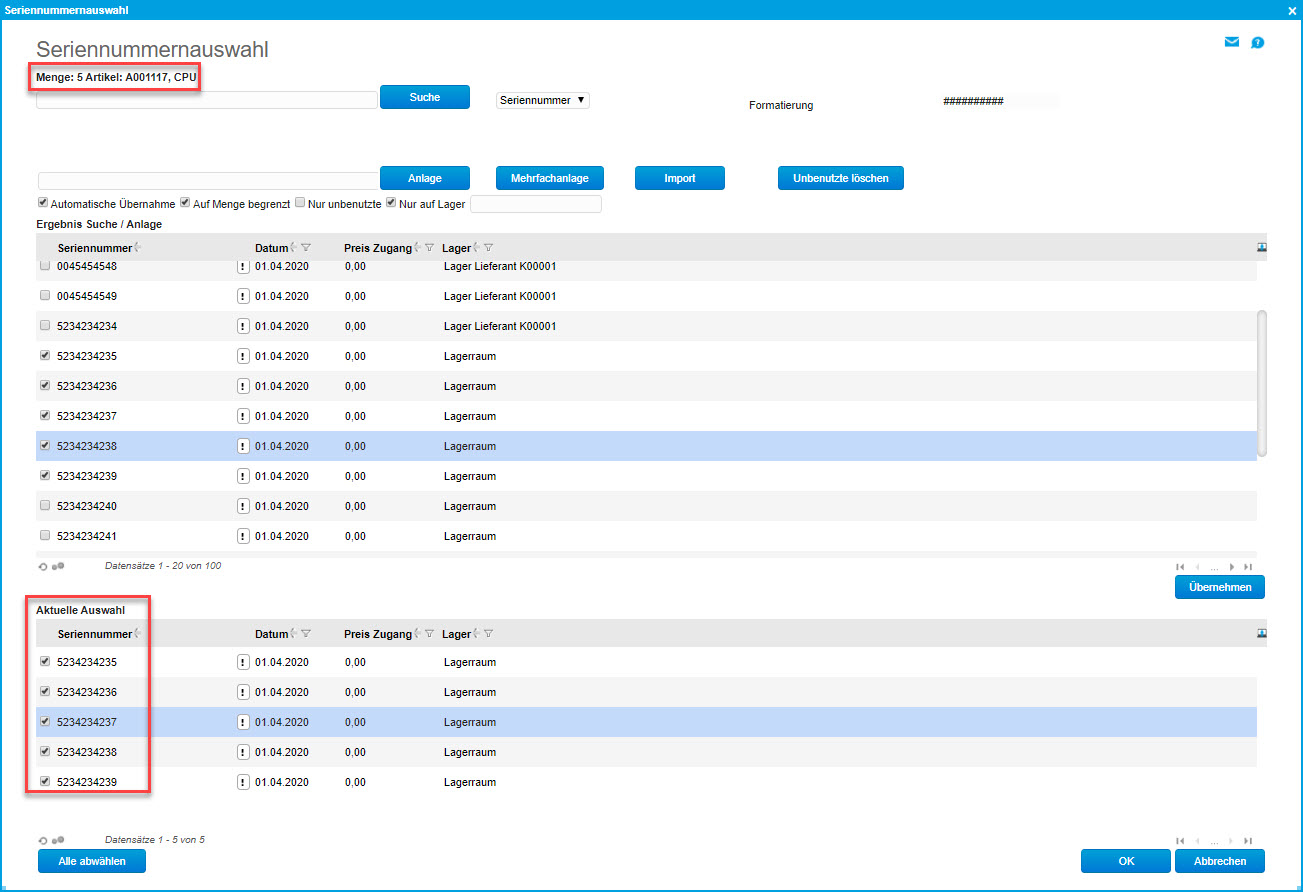
Task: Open Lager filter in results table
Action: tap(489, 248)
